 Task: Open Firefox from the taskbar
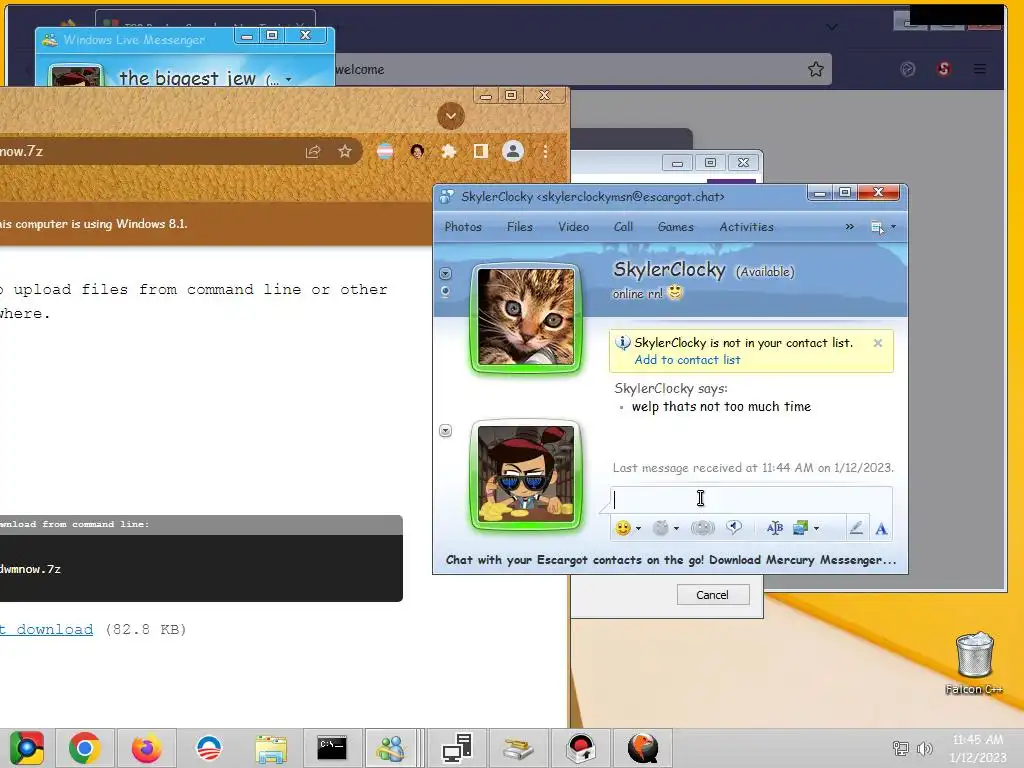point(146,748)
